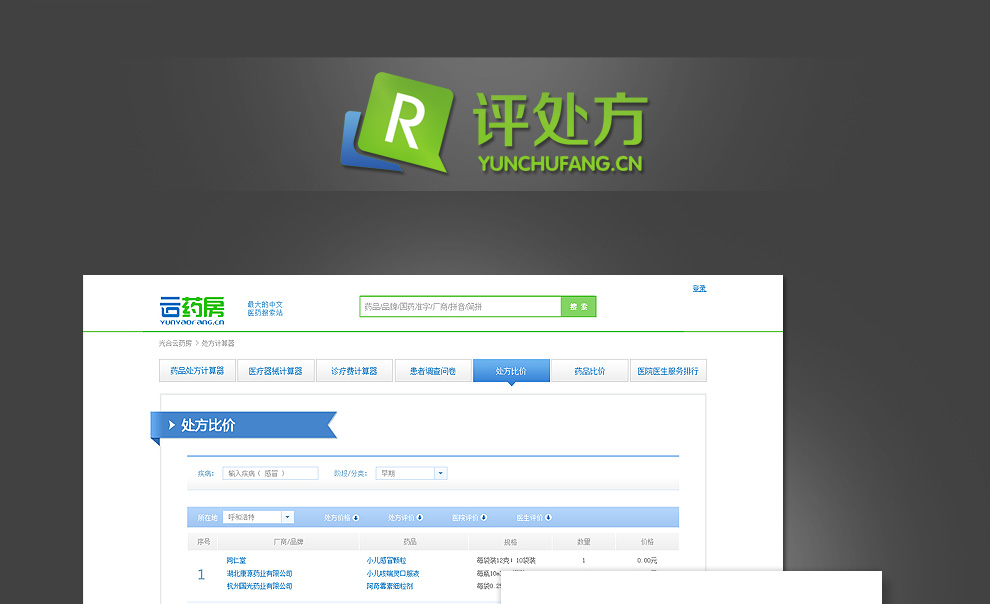990x604 pixels.
Task: Open the 医疗器械计算器 tab
Action: (275, 371)
